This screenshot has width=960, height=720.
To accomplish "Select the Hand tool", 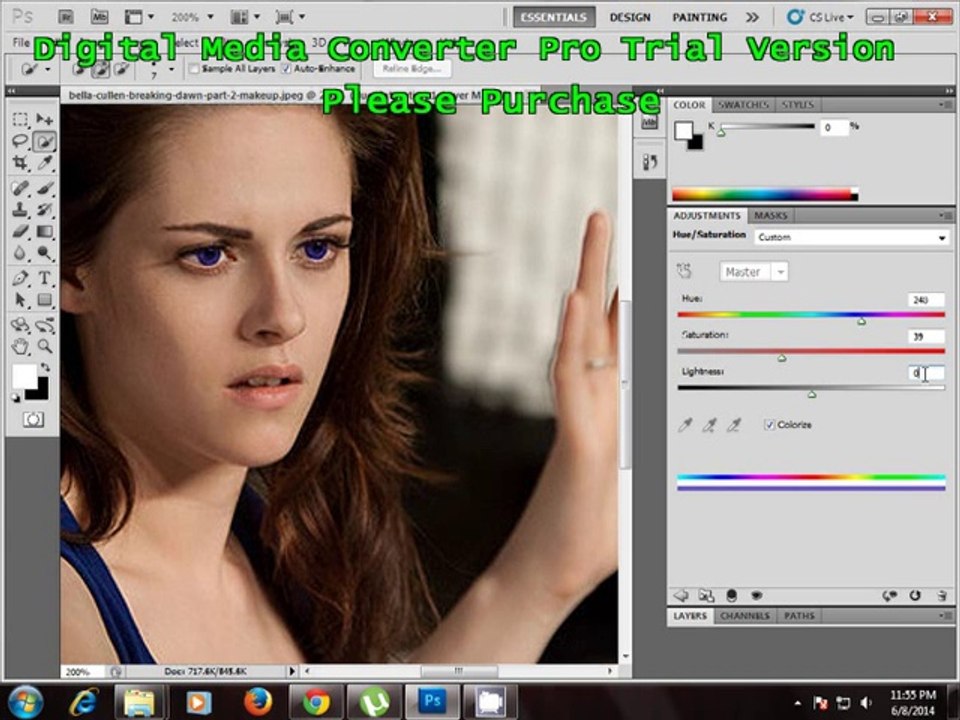I will click(20, 347).
